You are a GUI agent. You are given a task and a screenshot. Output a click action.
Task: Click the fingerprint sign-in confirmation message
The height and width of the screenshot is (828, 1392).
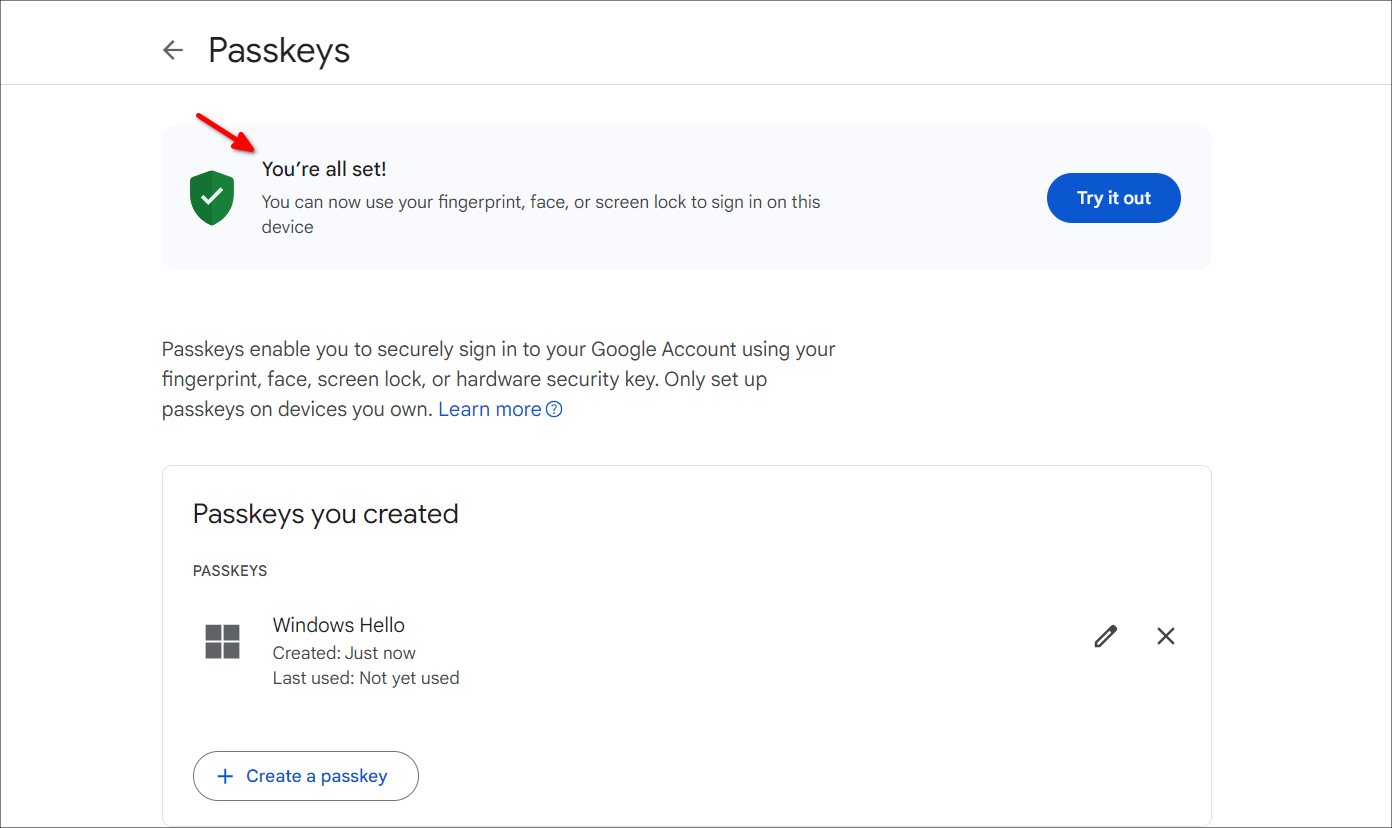coord(541,214)
